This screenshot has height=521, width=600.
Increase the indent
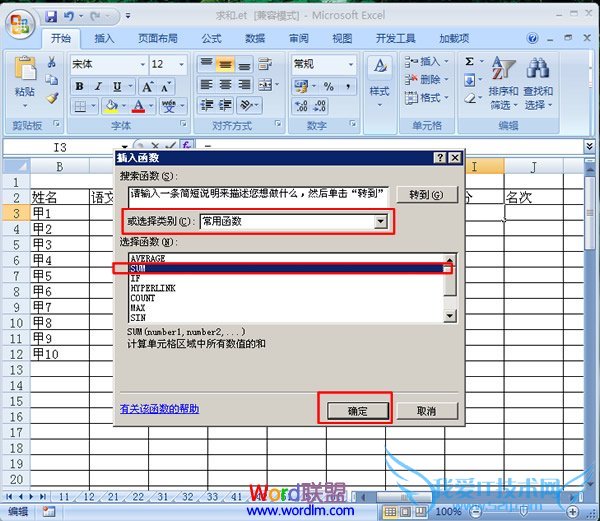click(x=226, y=105)
